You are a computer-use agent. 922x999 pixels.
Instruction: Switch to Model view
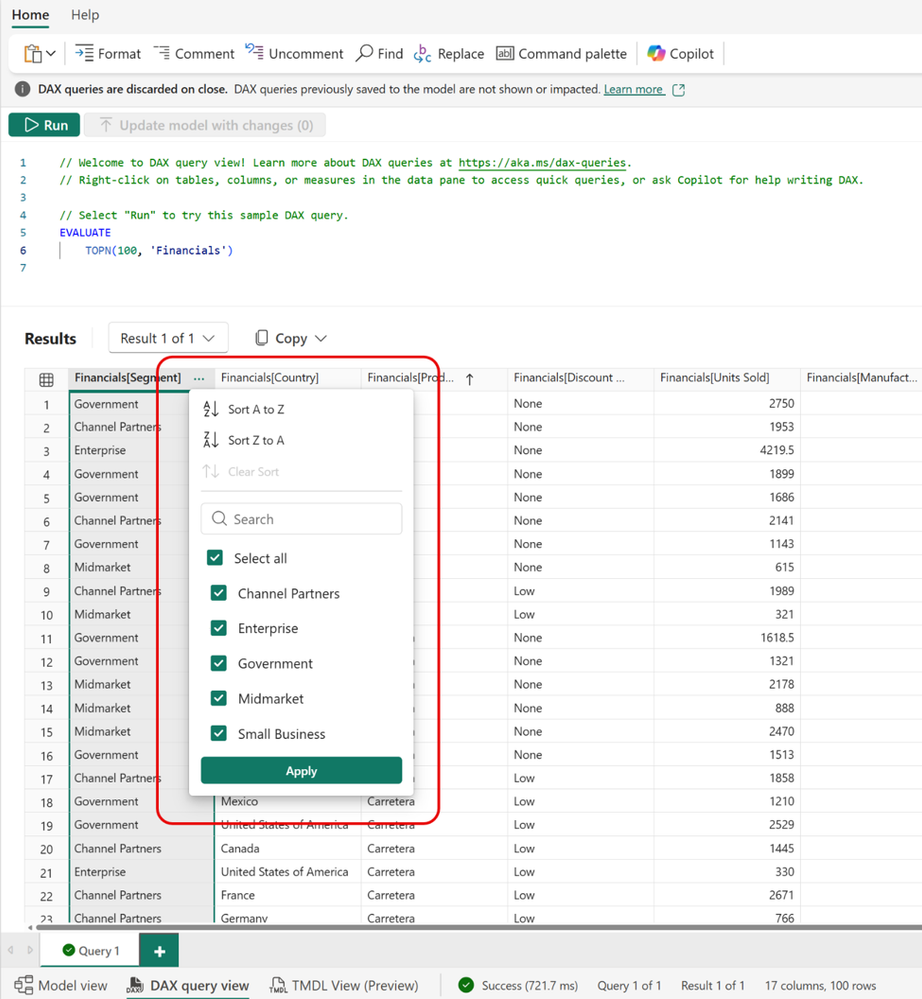tap(61, 986)
